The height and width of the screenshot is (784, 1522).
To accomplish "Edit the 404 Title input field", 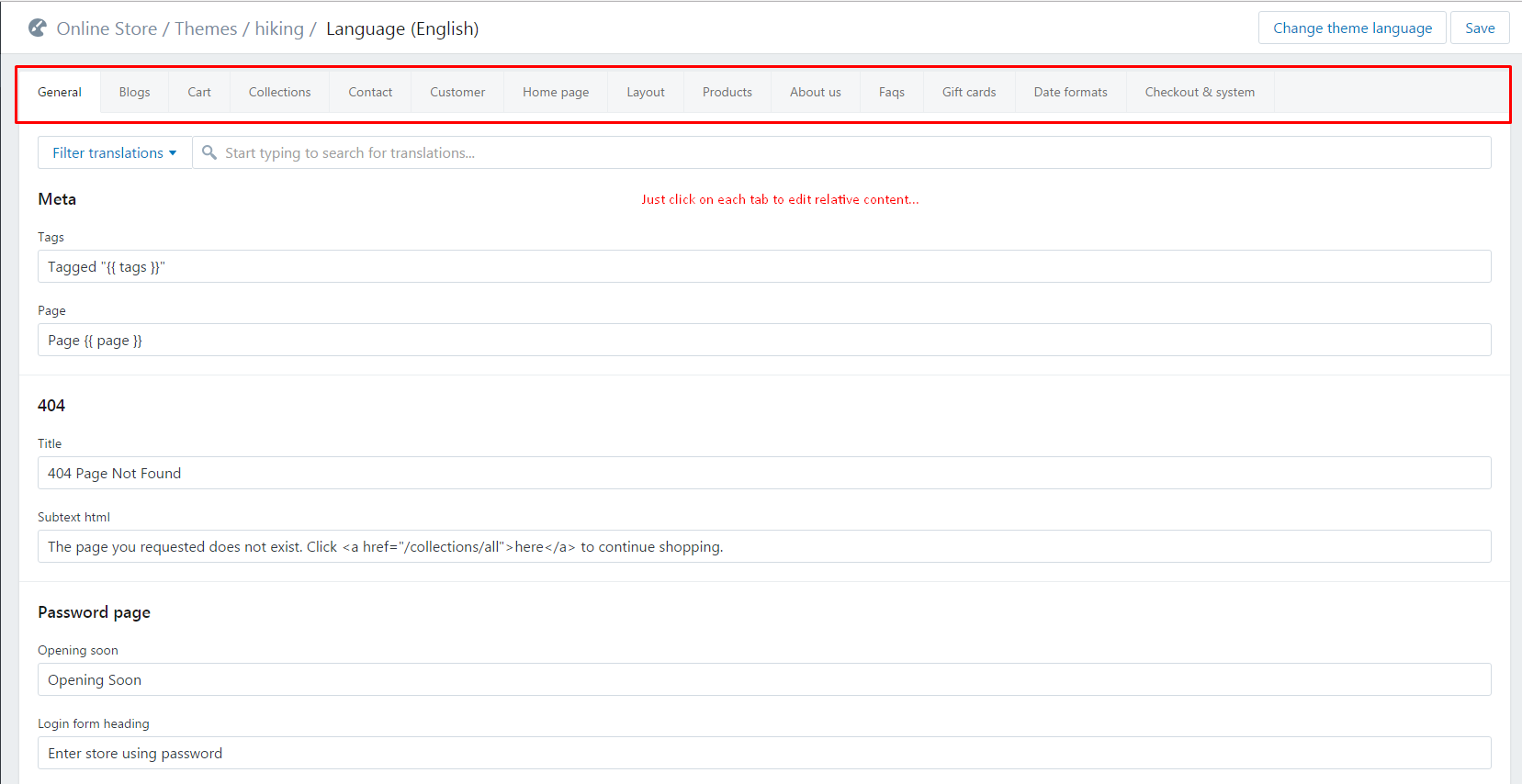I will [x=763, y=473].
